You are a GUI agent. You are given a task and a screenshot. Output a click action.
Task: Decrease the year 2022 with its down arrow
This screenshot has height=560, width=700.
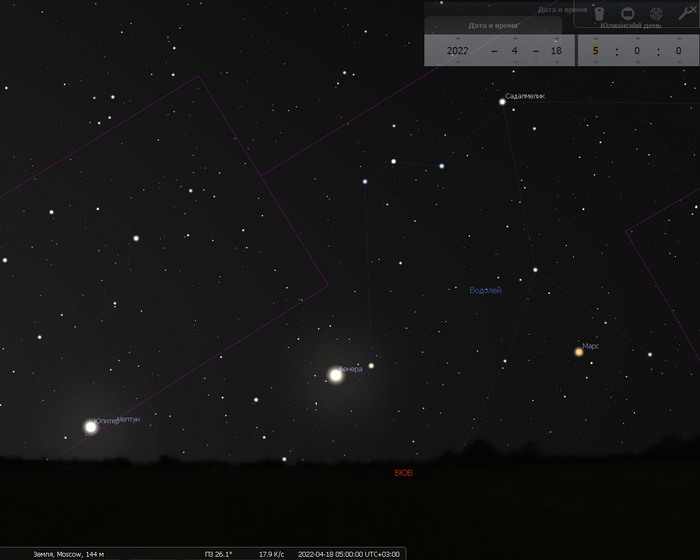(x=458, y=62)
